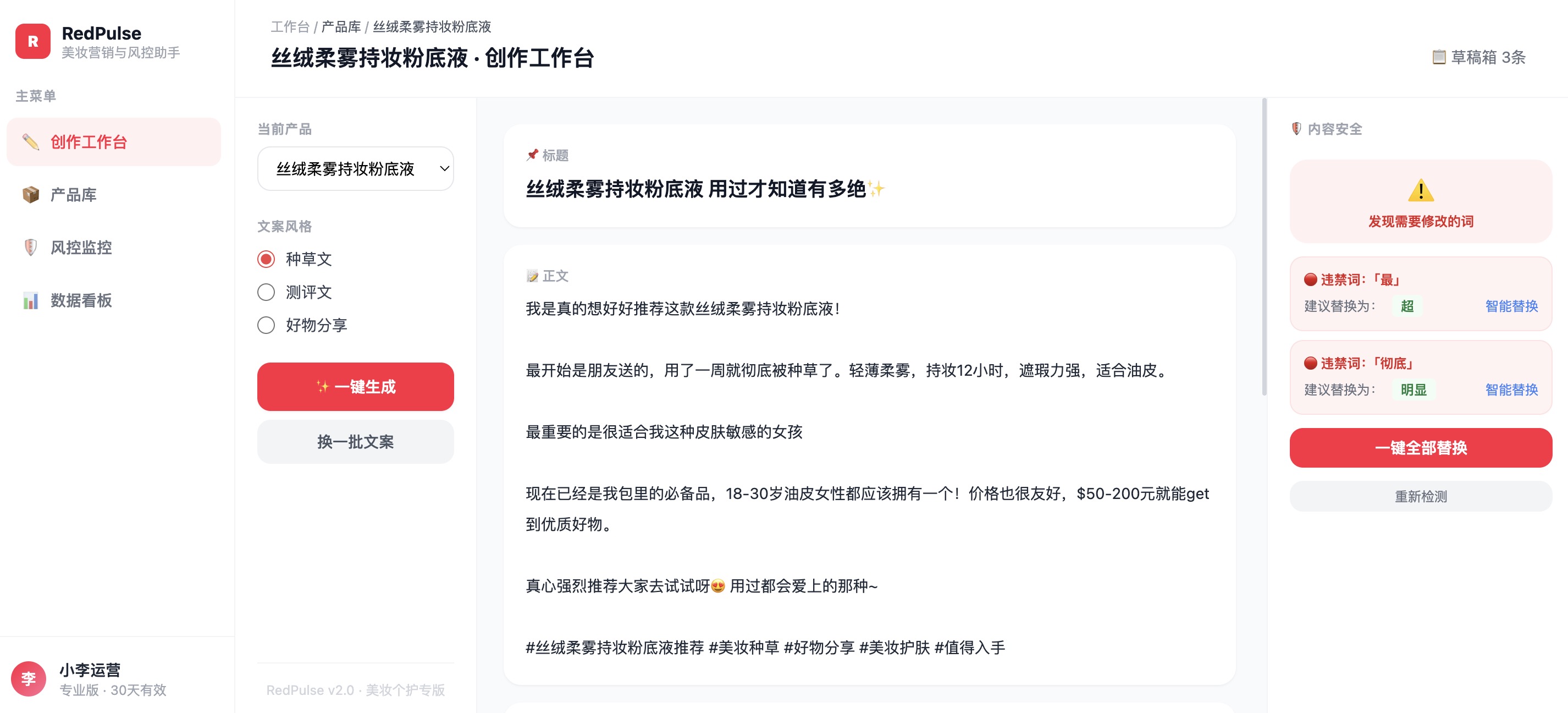Click the line 最重要的是很适合我这种皮肤敏感的女孩
This screenshot has height=713, width=1568.
click(664, 432)
